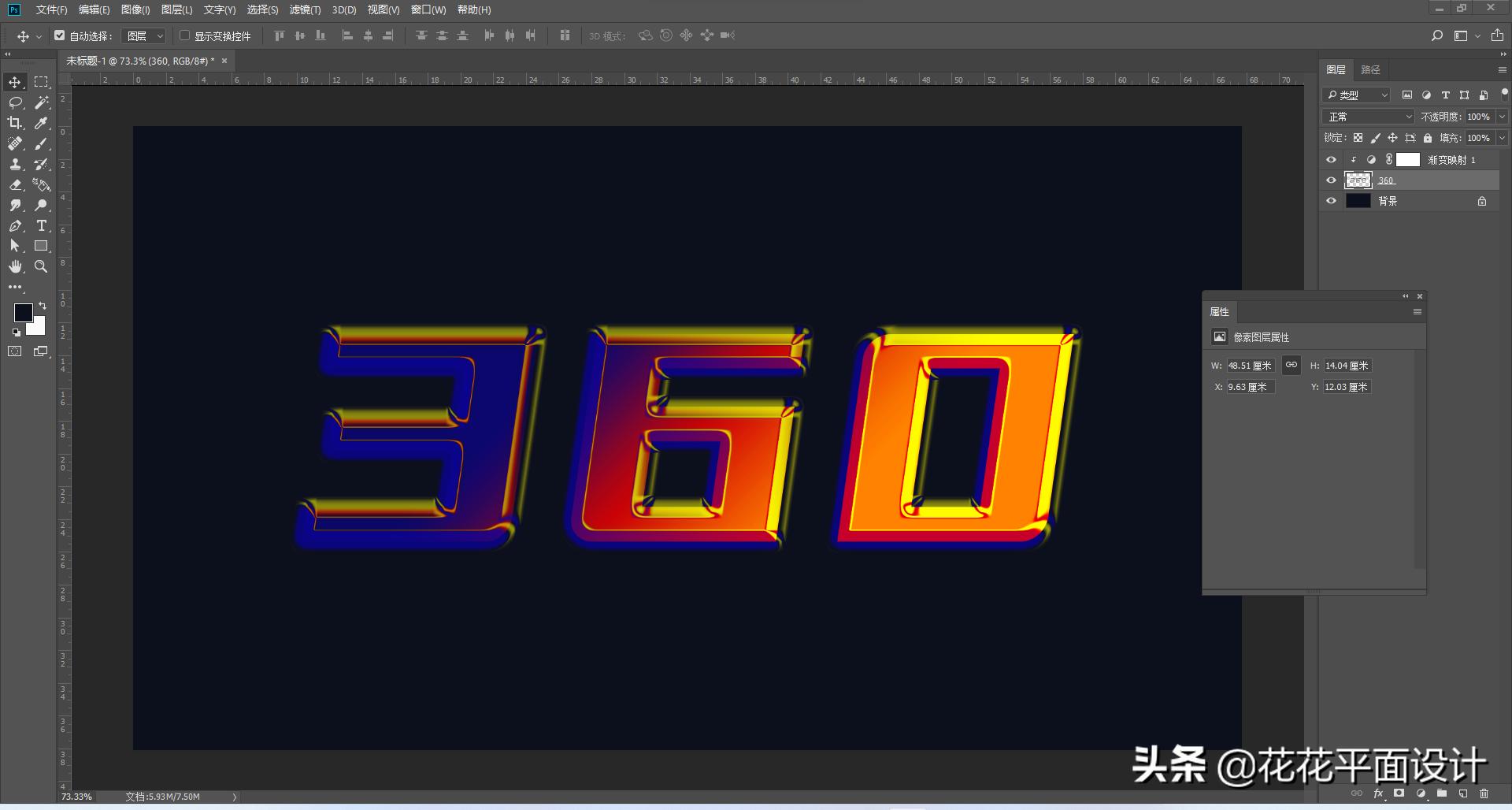This screenshot has height=810, width=1512.
Task: Hide the 背景 layer
Action: click(x=1331, y=200)
